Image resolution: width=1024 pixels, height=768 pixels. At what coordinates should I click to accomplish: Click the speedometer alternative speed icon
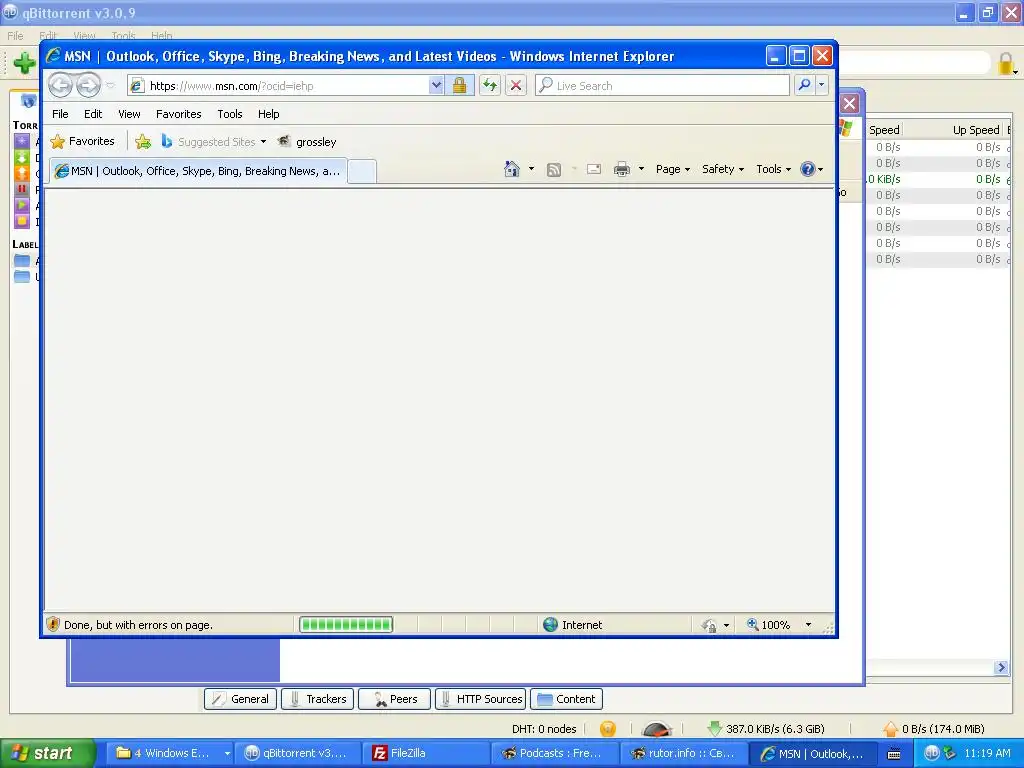[x=656, y=729]
